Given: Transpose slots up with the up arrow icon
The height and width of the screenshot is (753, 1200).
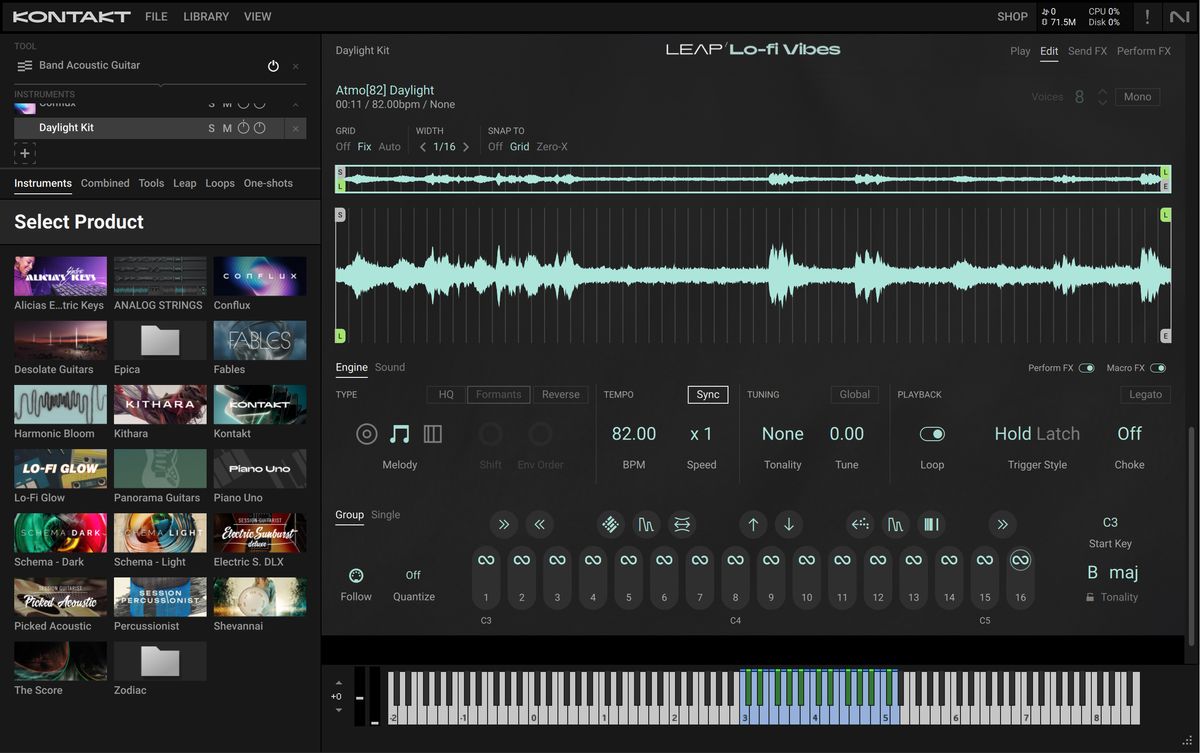Looking at the screenshot, I should coord(753,524).
